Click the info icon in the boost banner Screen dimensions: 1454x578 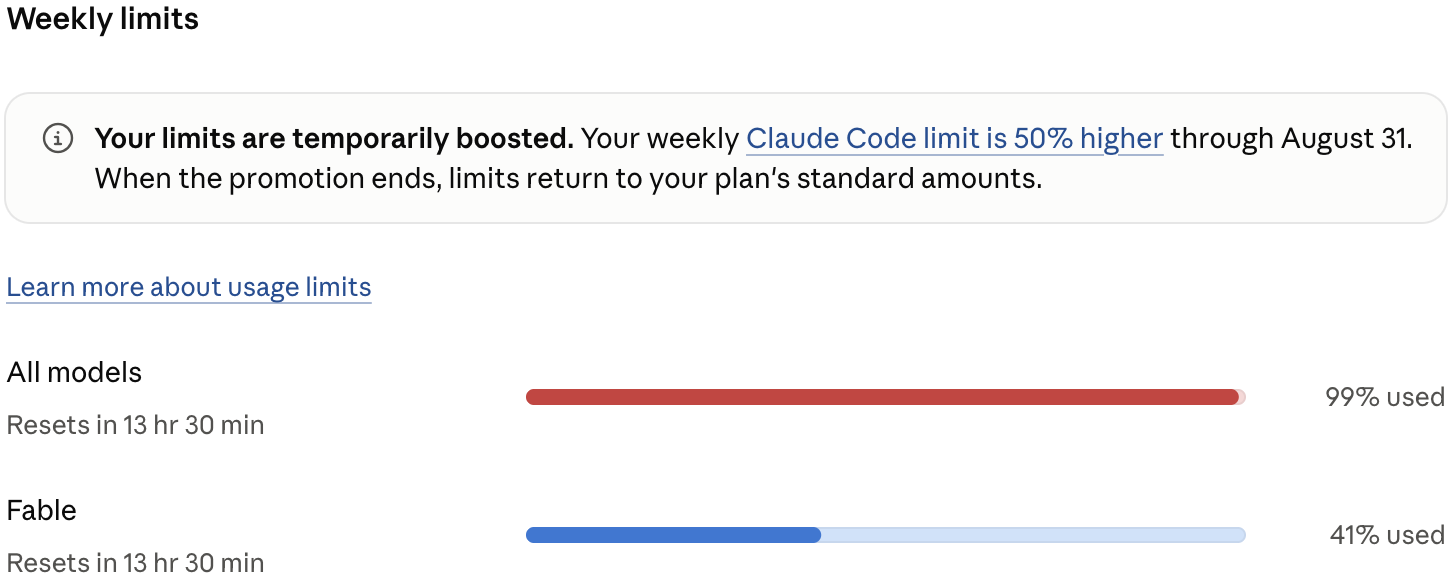[x=58, y=138]
